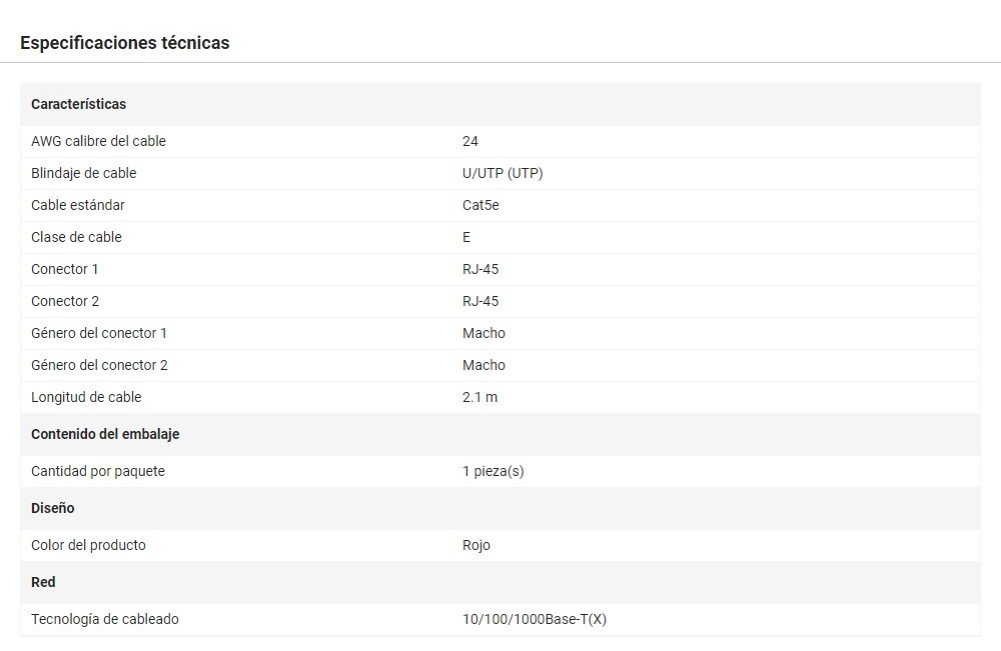
Task: Click the Contenido del embalaje section header
Action: point(105,434)
